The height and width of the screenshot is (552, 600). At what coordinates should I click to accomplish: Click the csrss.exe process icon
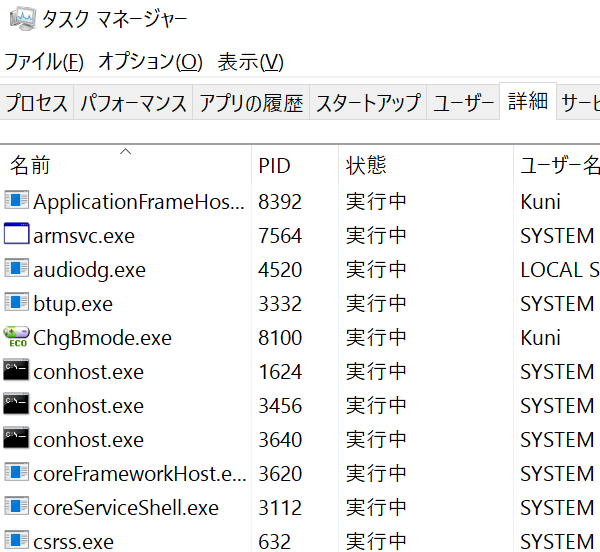pyautogui.click(x=16, y=540)
